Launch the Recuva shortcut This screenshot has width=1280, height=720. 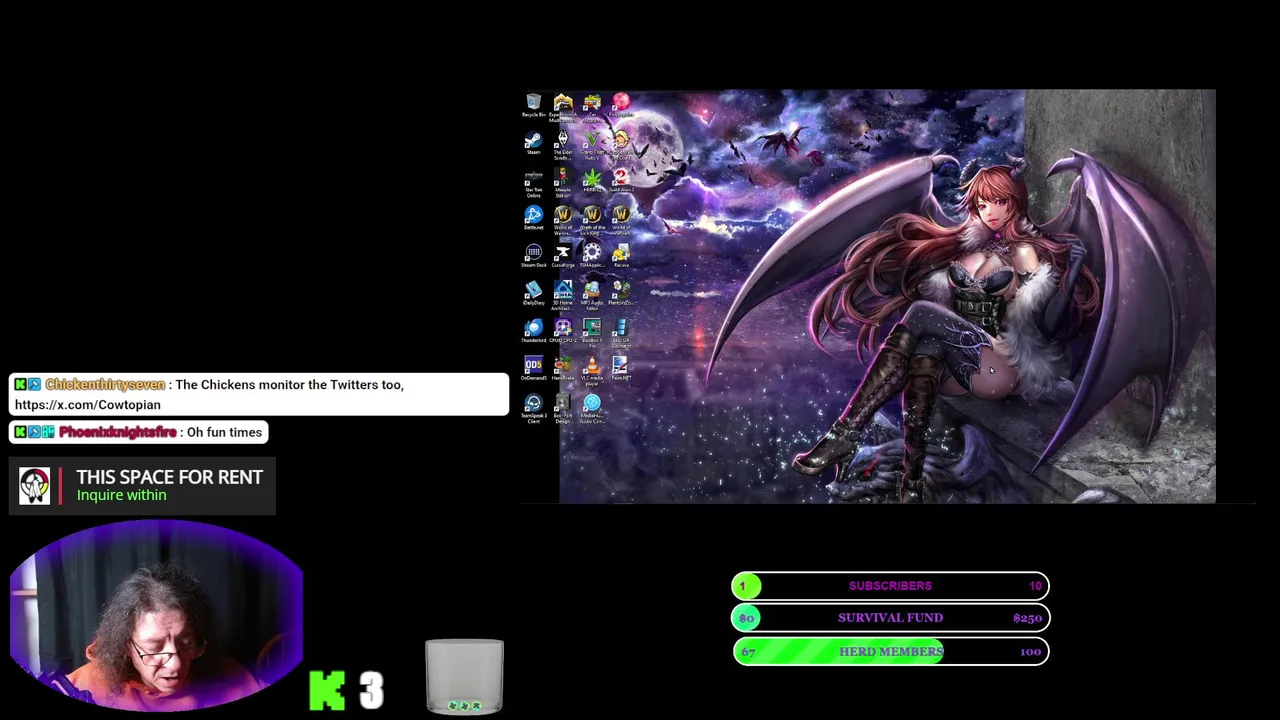621,256
